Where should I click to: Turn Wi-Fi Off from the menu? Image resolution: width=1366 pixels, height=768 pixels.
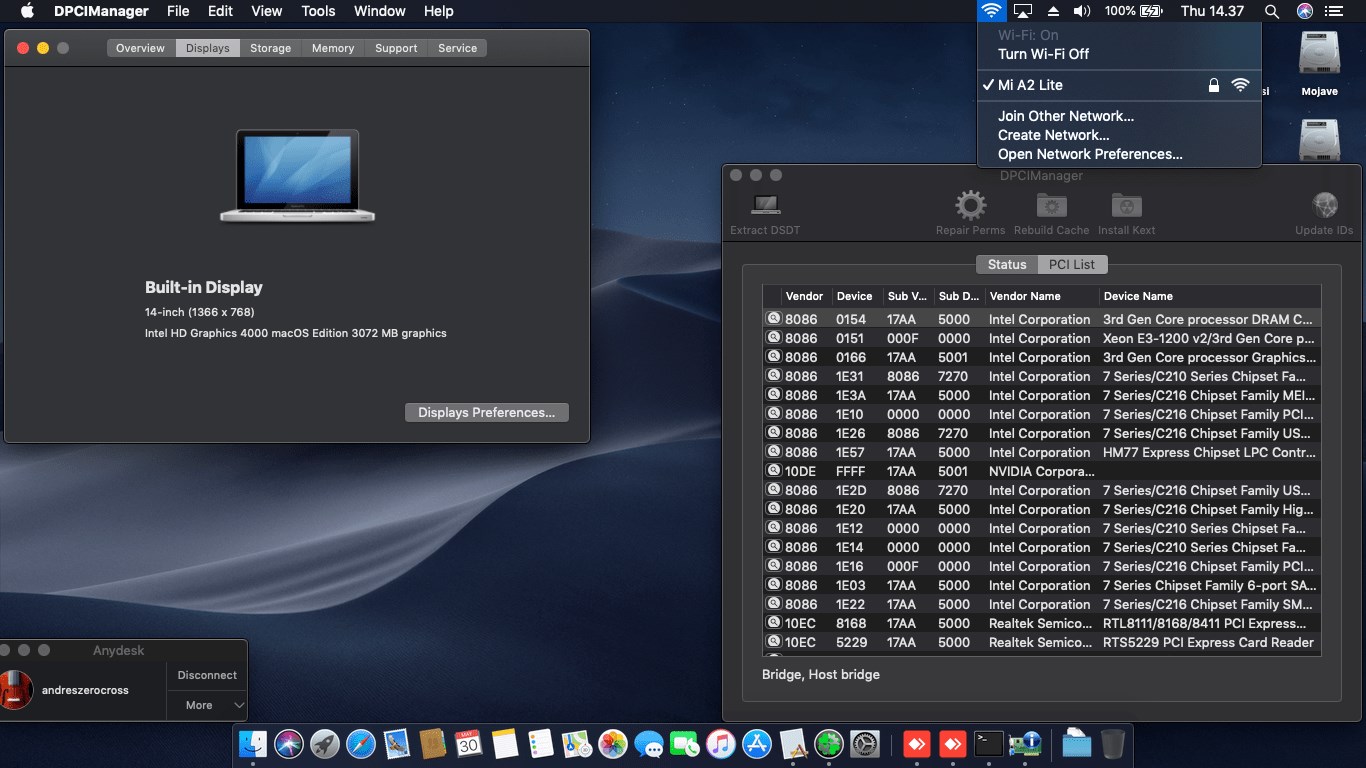click(x=1043, y=54)
